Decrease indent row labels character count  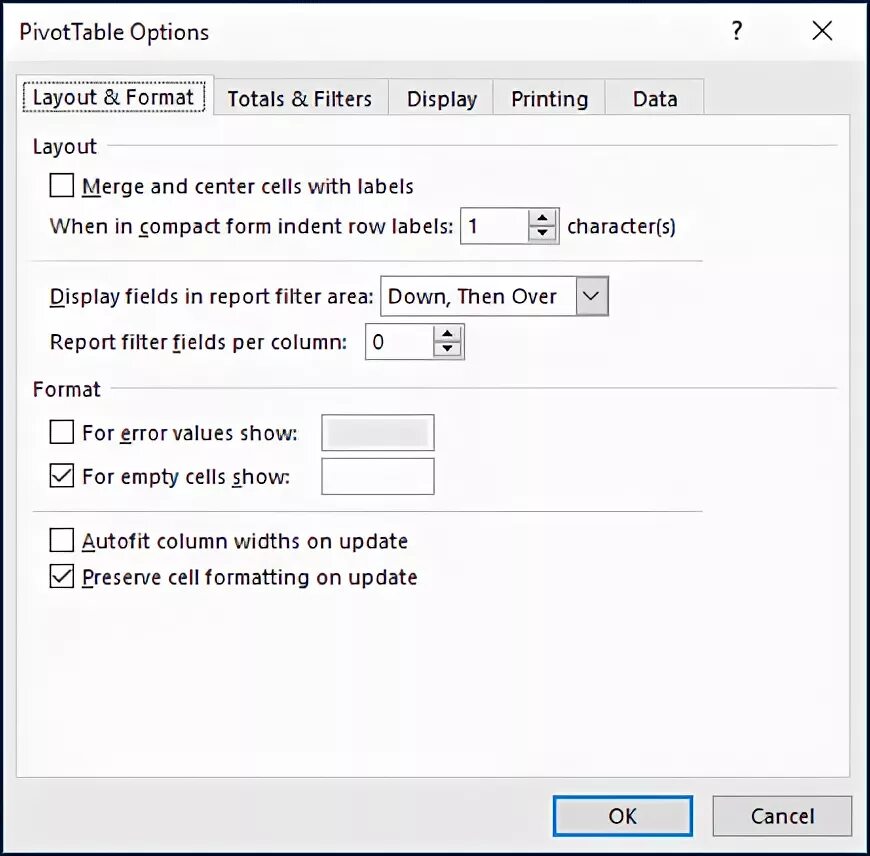[x=542, y=234]
